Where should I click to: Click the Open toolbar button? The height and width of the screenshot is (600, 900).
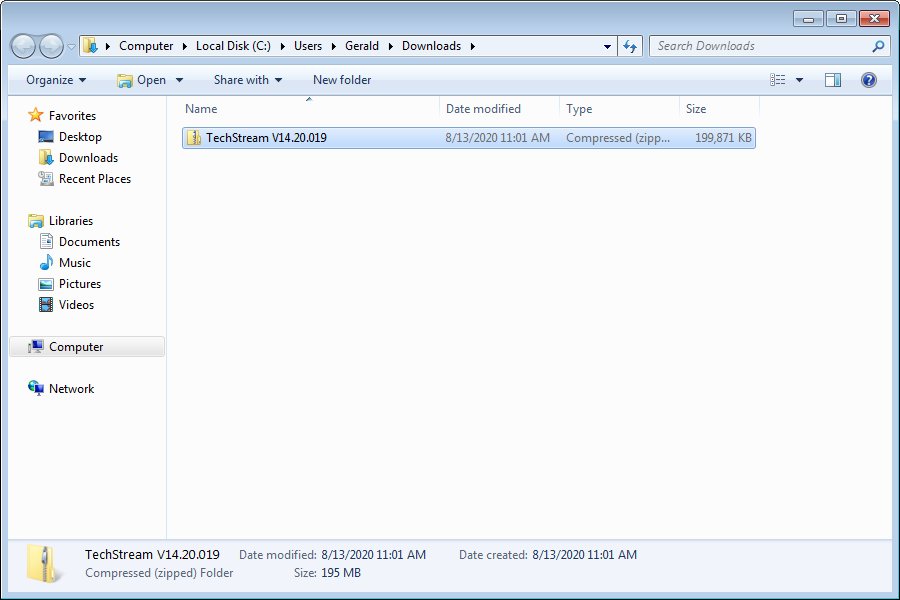tap(141, 80)
